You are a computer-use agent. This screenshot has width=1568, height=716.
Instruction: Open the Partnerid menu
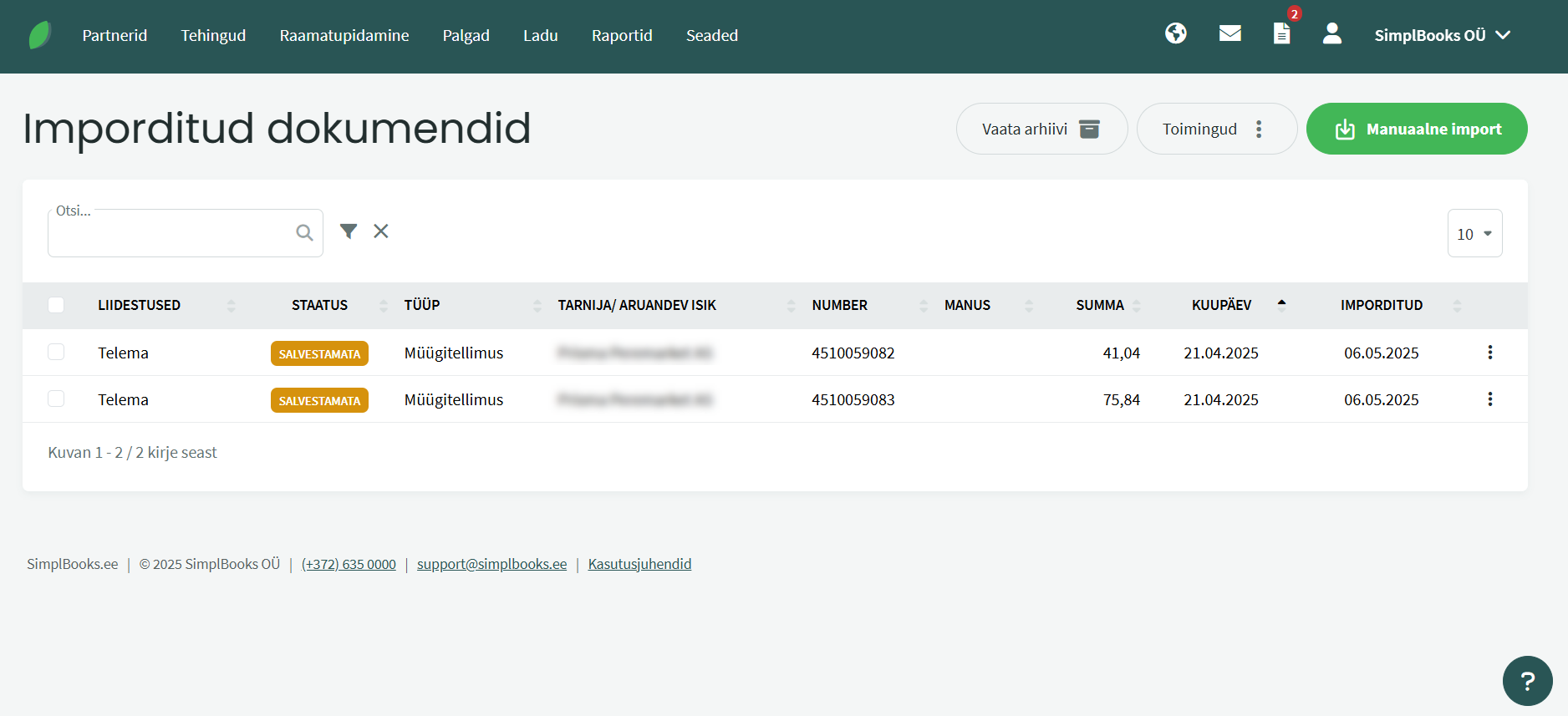[115, 35]
